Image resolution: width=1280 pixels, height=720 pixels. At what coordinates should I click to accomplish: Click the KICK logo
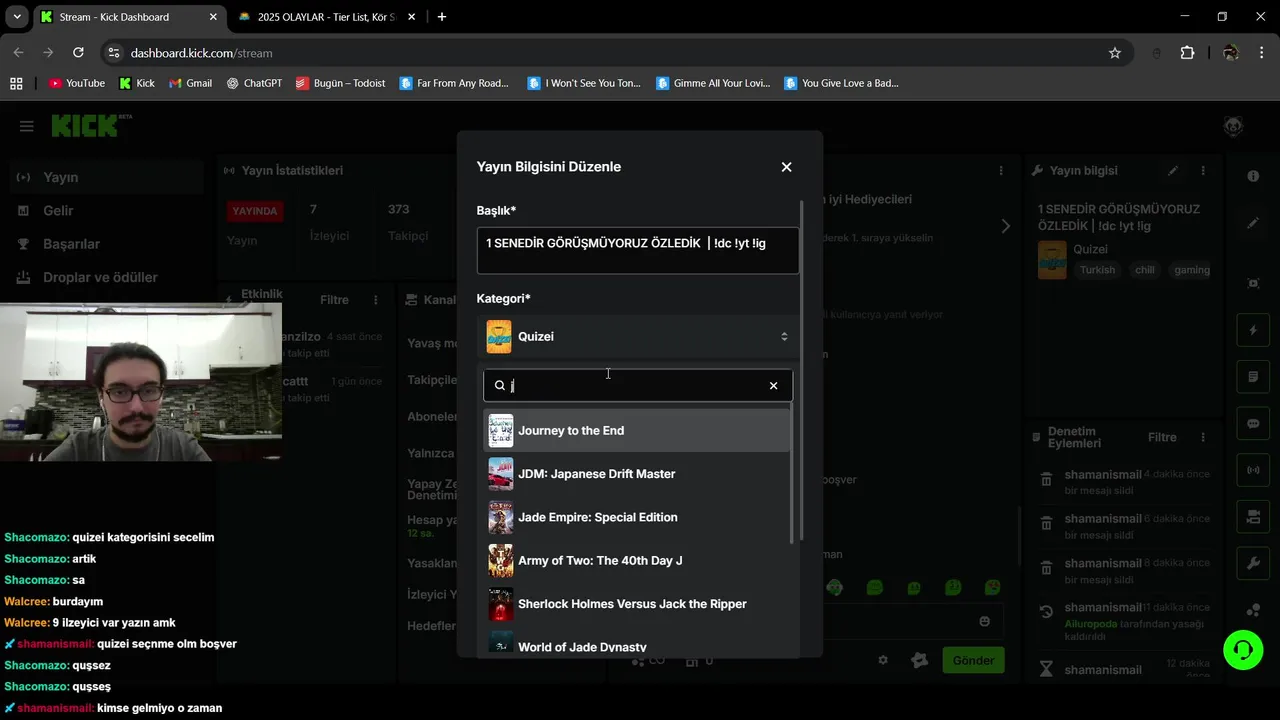(x=91, y=126)
